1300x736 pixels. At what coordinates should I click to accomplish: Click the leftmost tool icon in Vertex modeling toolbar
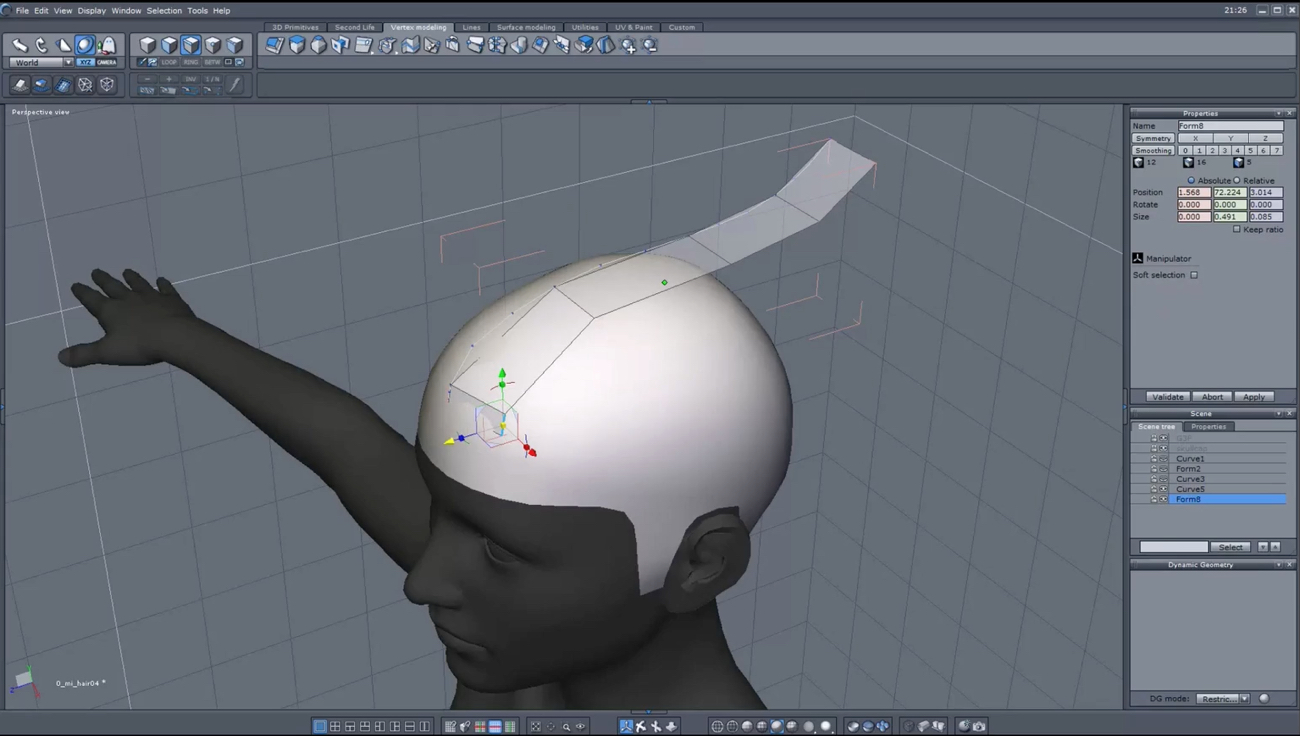[x=272, y=45]
